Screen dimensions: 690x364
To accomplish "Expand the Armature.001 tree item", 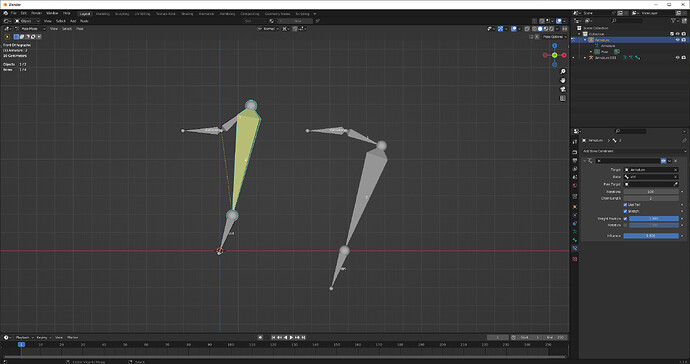I will 585,58.
